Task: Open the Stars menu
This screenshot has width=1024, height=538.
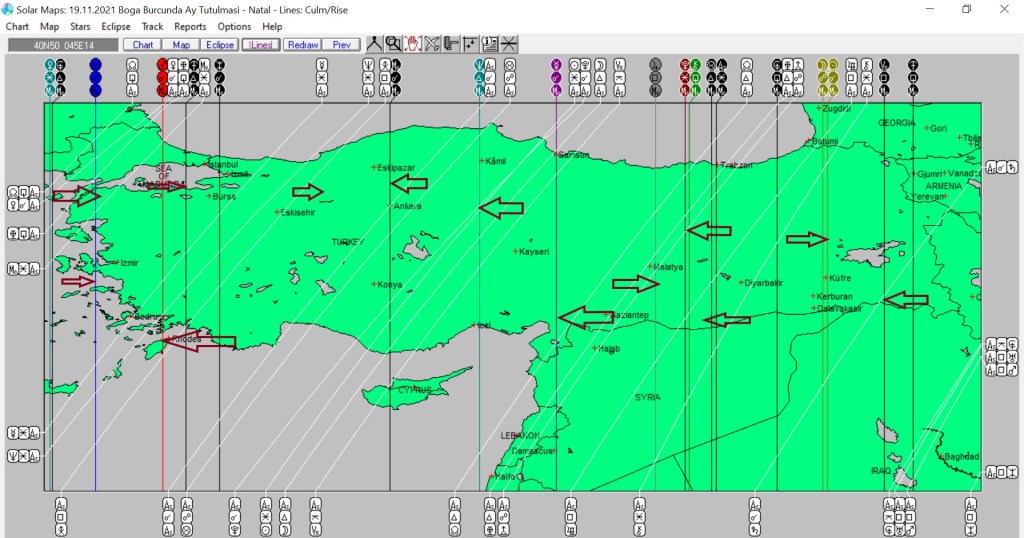Action: click(x=79, y=27)
